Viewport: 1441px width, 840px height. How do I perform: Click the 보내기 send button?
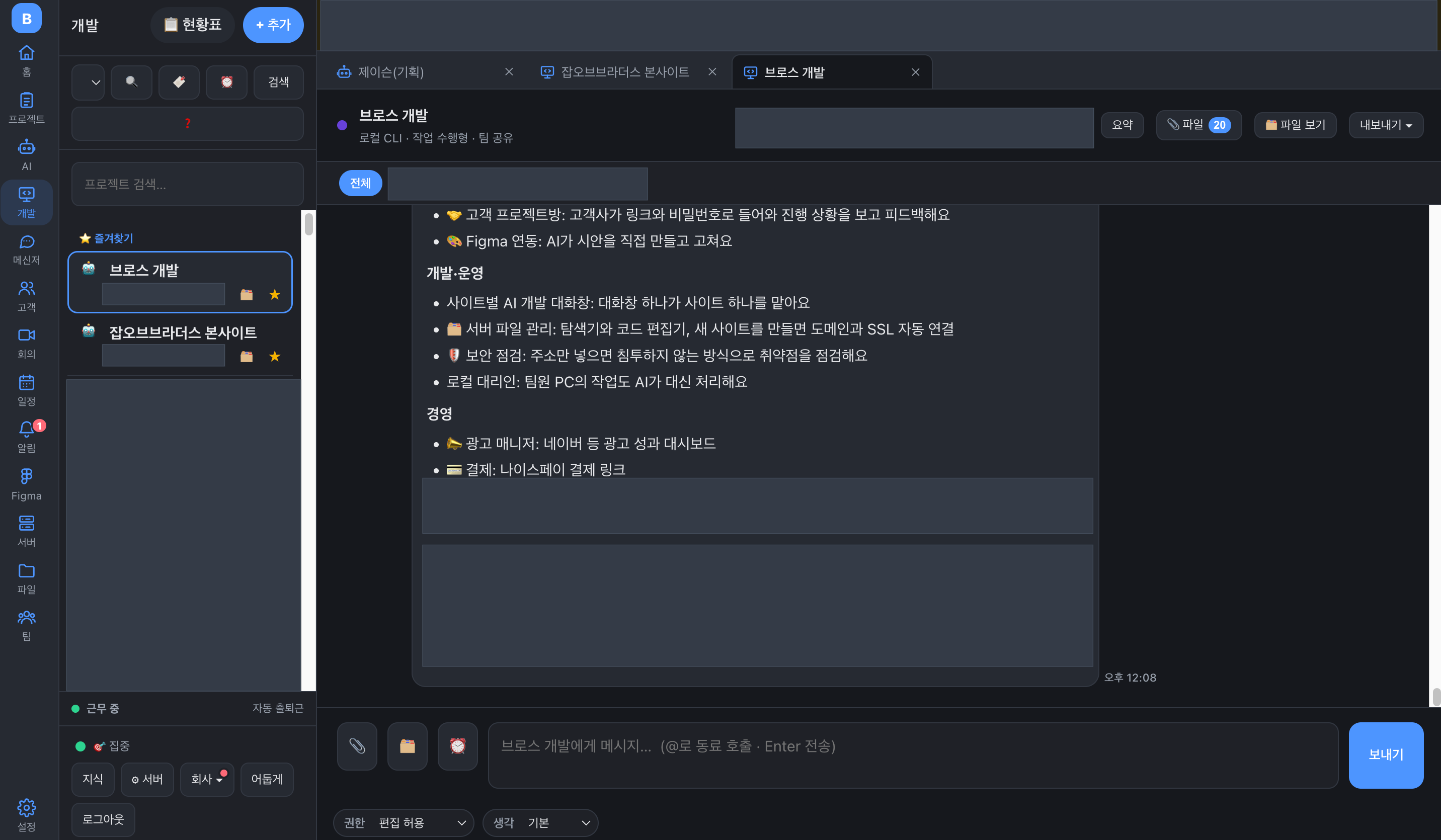point(1386,755)
